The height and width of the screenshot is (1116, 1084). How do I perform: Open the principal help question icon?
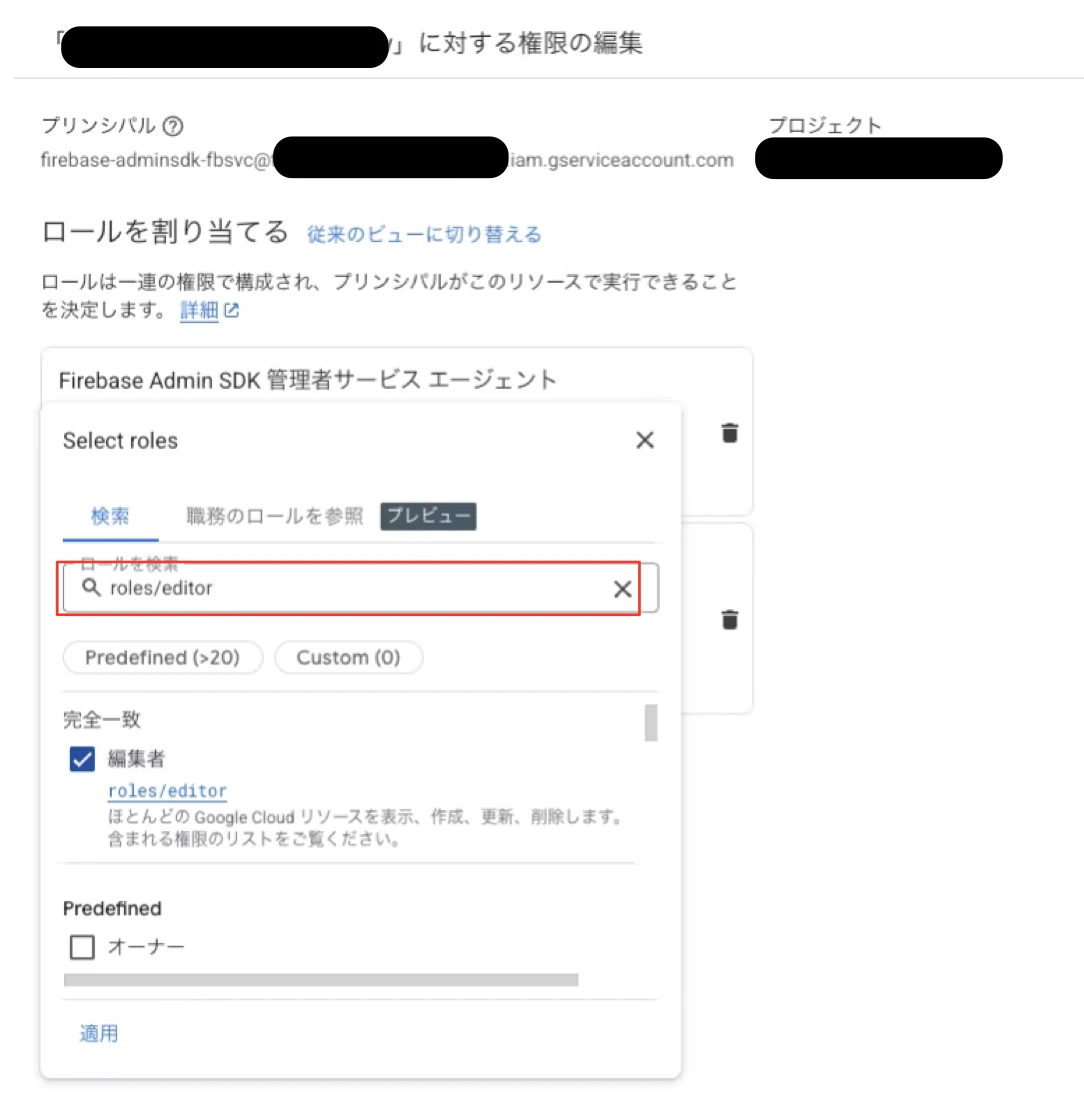tap(173, 126)
